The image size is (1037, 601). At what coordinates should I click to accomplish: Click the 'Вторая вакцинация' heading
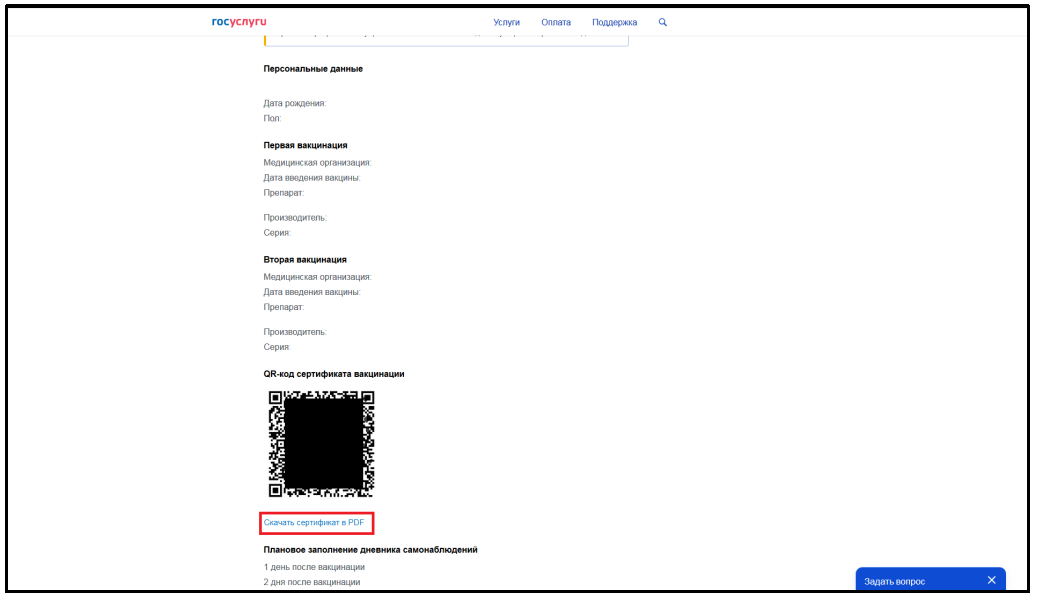click(305, 260)
